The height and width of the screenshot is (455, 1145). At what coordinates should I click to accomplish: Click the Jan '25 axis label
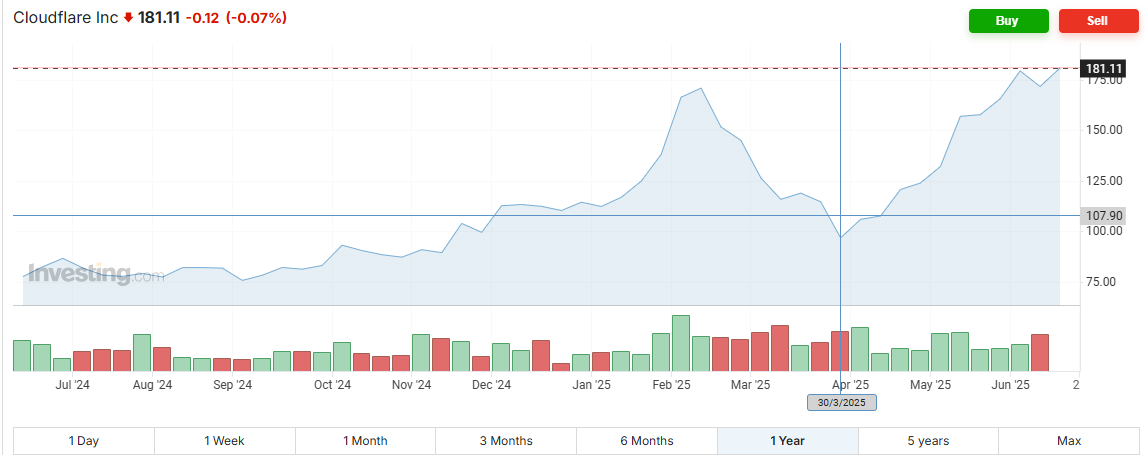591,383
